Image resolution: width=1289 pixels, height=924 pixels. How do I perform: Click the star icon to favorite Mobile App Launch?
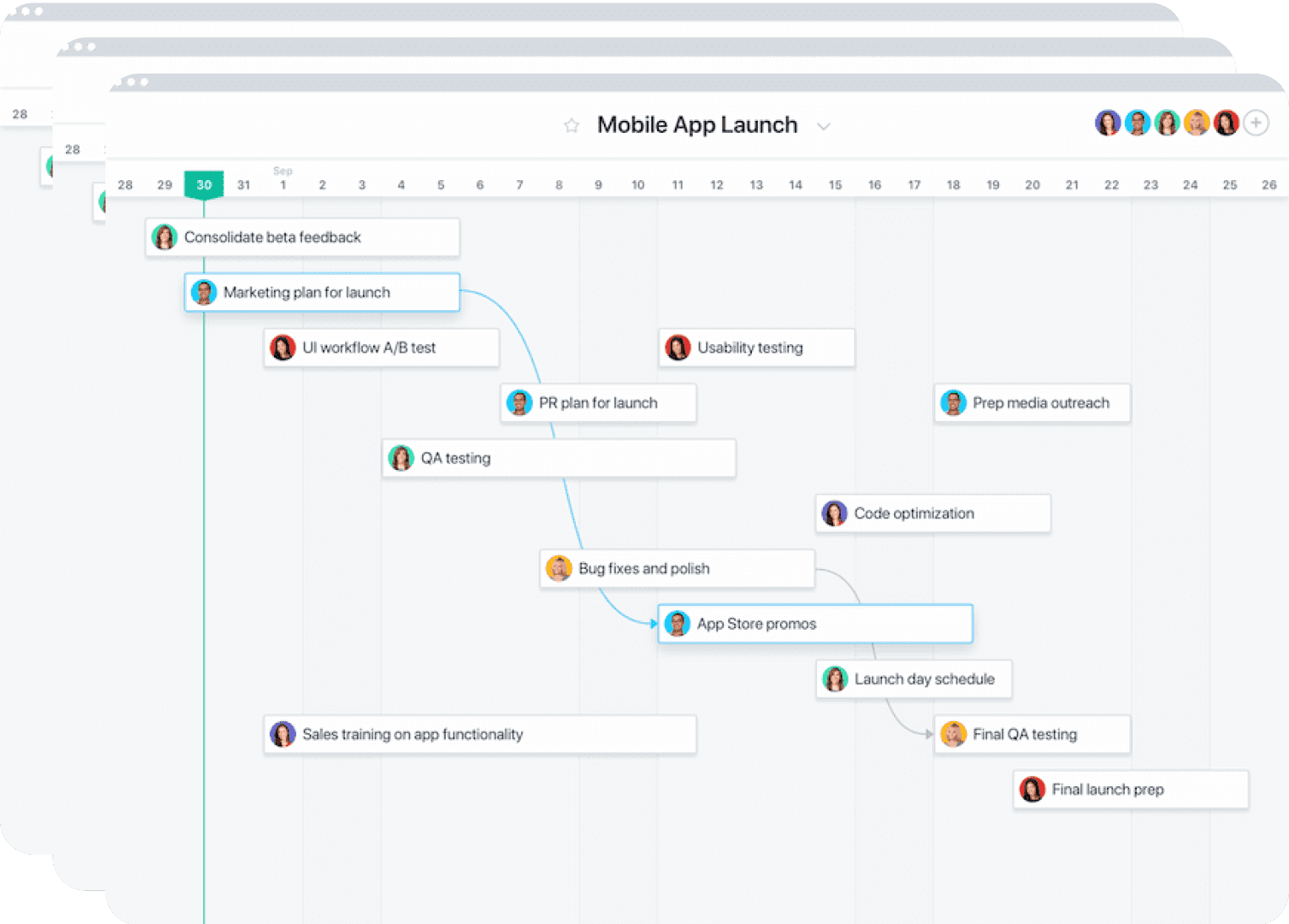coord(571,125)
